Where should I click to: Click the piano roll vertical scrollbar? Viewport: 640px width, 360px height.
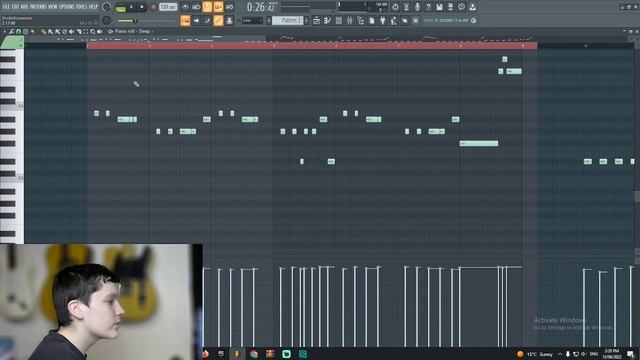click(637, 196)
